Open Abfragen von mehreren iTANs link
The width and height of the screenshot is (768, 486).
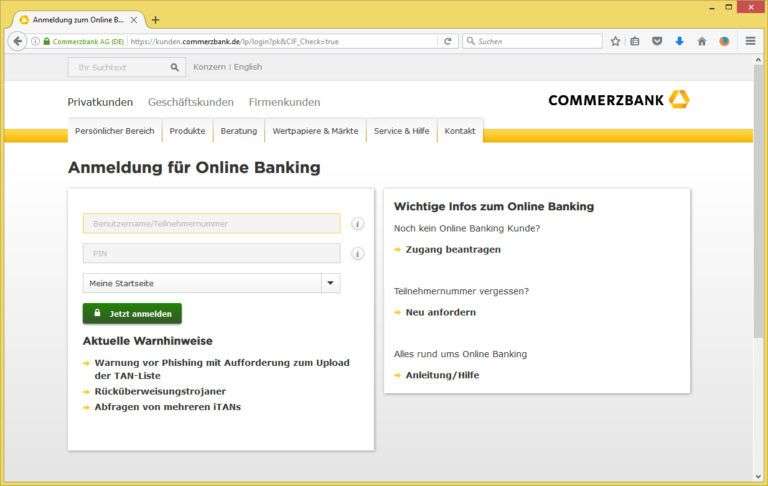(x=168, y=407)
